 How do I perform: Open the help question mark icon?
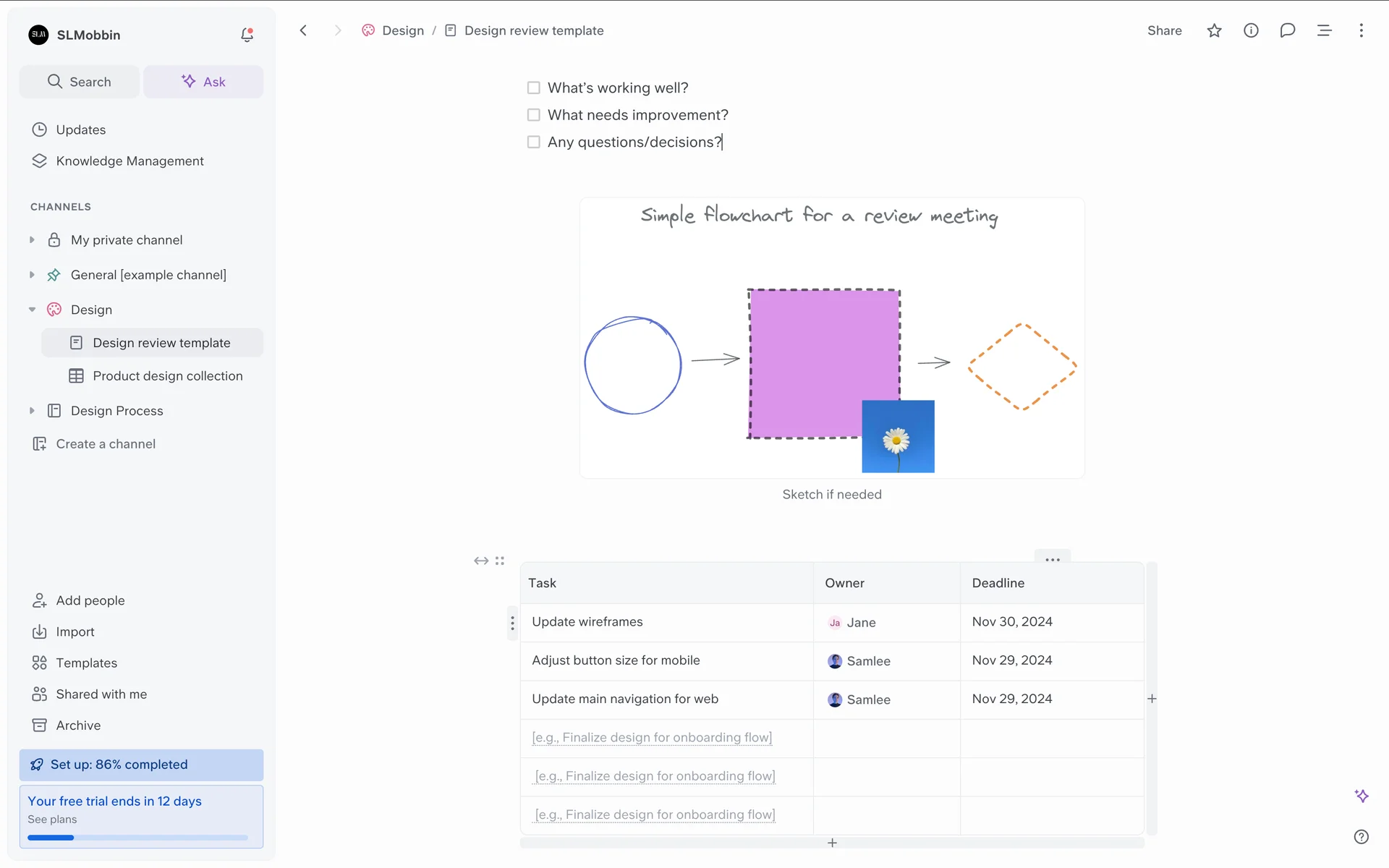point(1361,836)
